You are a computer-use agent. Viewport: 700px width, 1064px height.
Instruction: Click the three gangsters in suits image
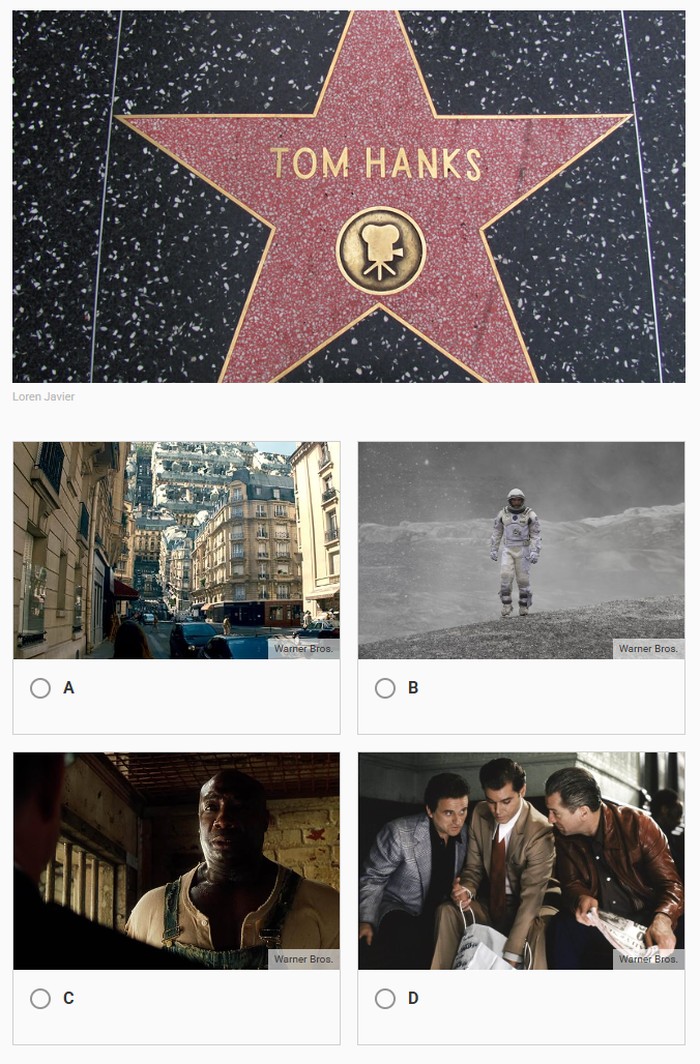click(522, 861)
